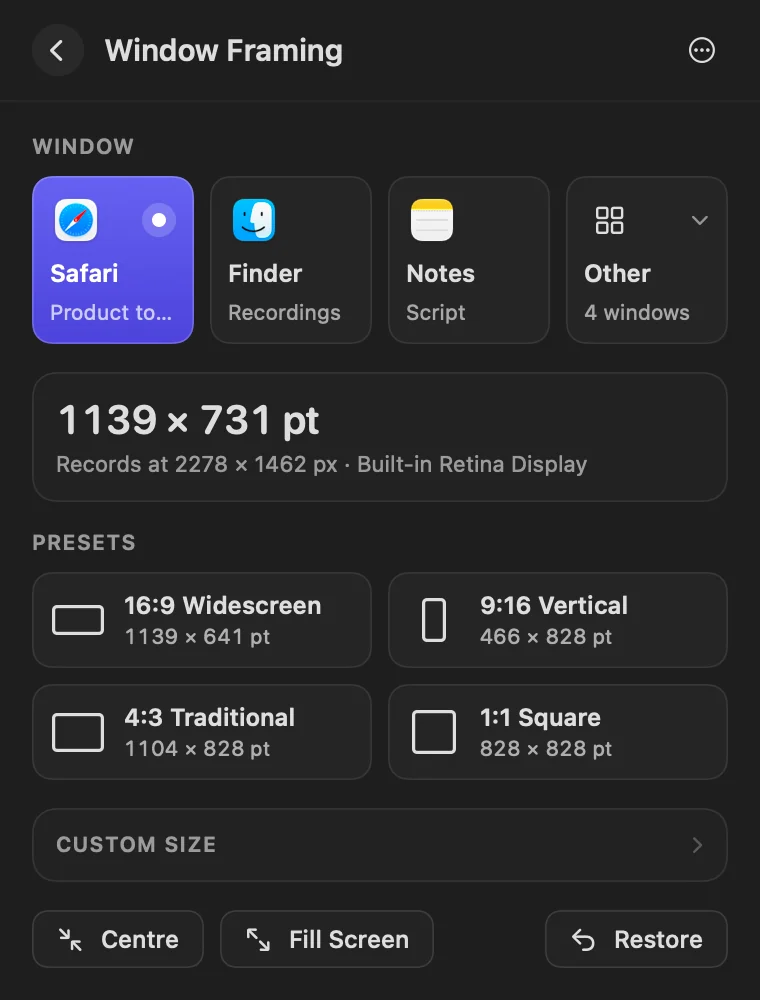Click the Finder face app icon
The image size is (760, 1000).
coord(254,220)
